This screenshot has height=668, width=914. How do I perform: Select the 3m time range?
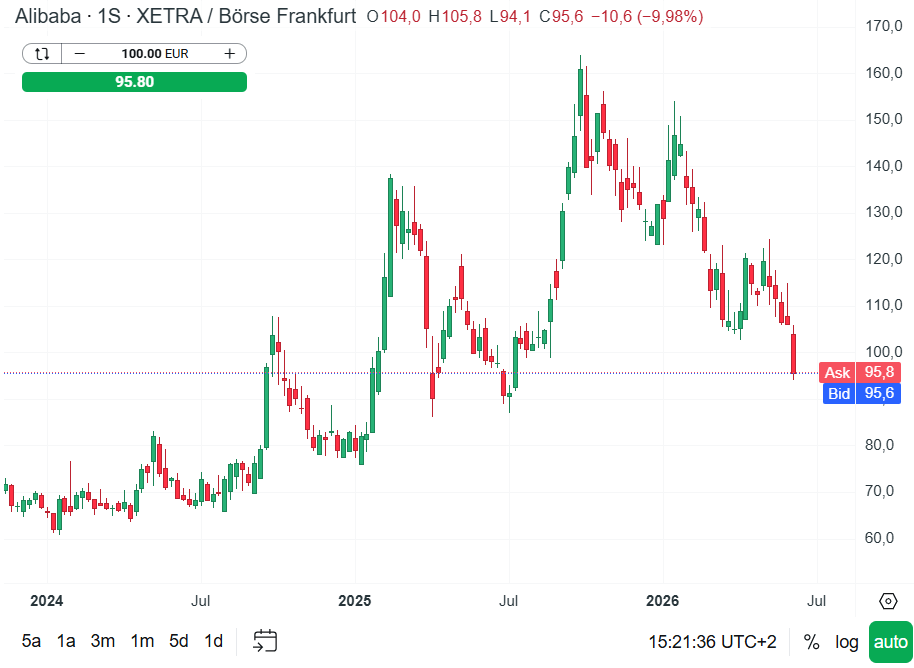coord(103,641)
